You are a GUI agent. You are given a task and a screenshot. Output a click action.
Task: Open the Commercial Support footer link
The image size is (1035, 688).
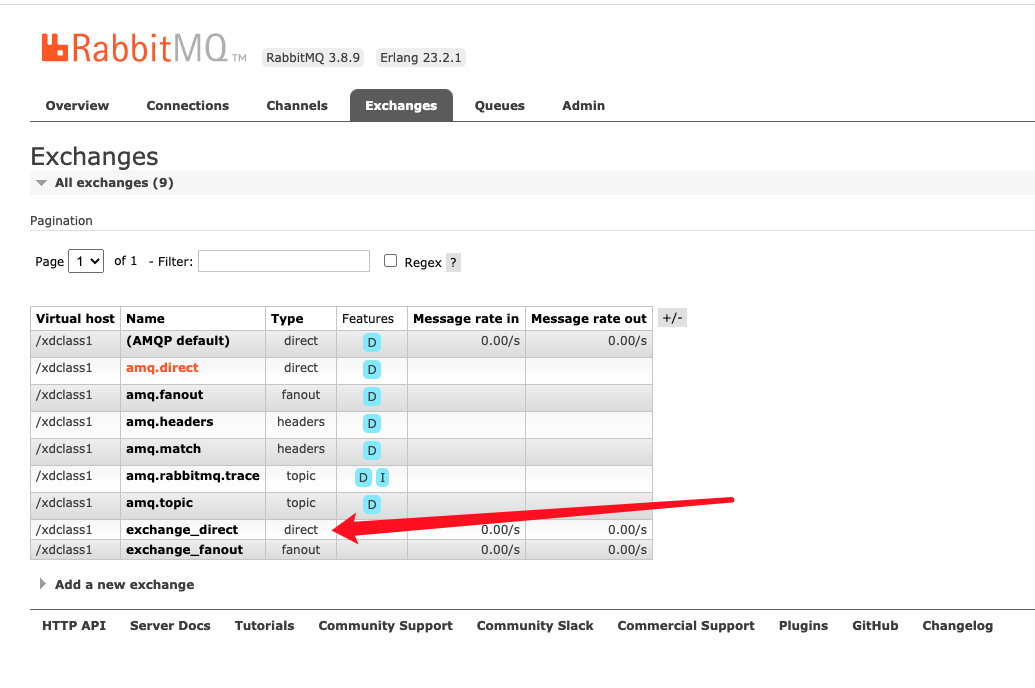pyautogui.click(x=686, y=626)
